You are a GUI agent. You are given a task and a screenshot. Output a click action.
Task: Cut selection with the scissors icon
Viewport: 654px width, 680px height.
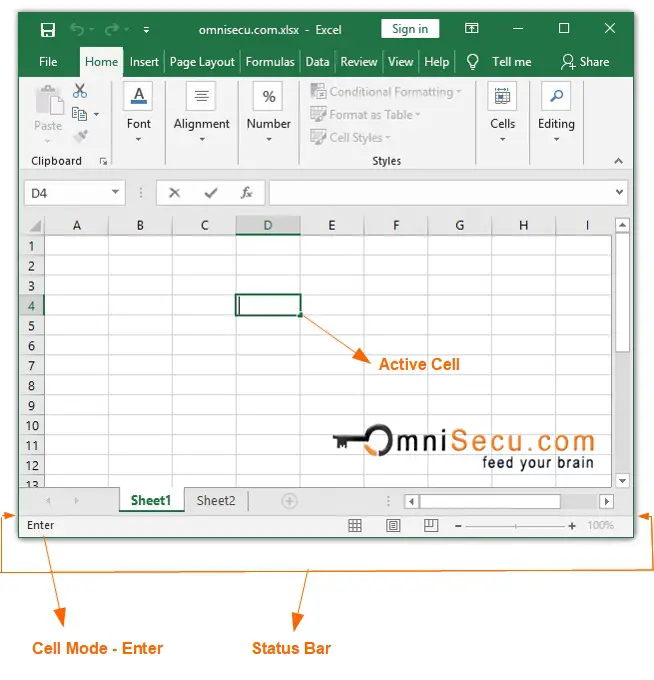(80, 91)
